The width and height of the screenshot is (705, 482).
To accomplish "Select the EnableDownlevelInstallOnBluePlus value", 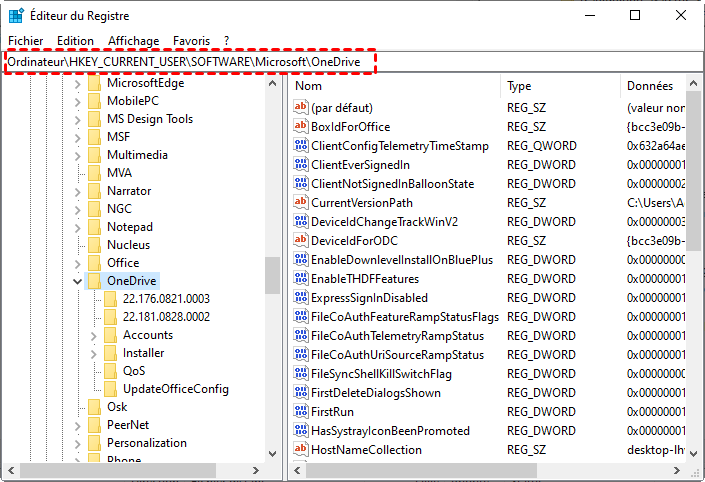I will [x=402, y=260].
